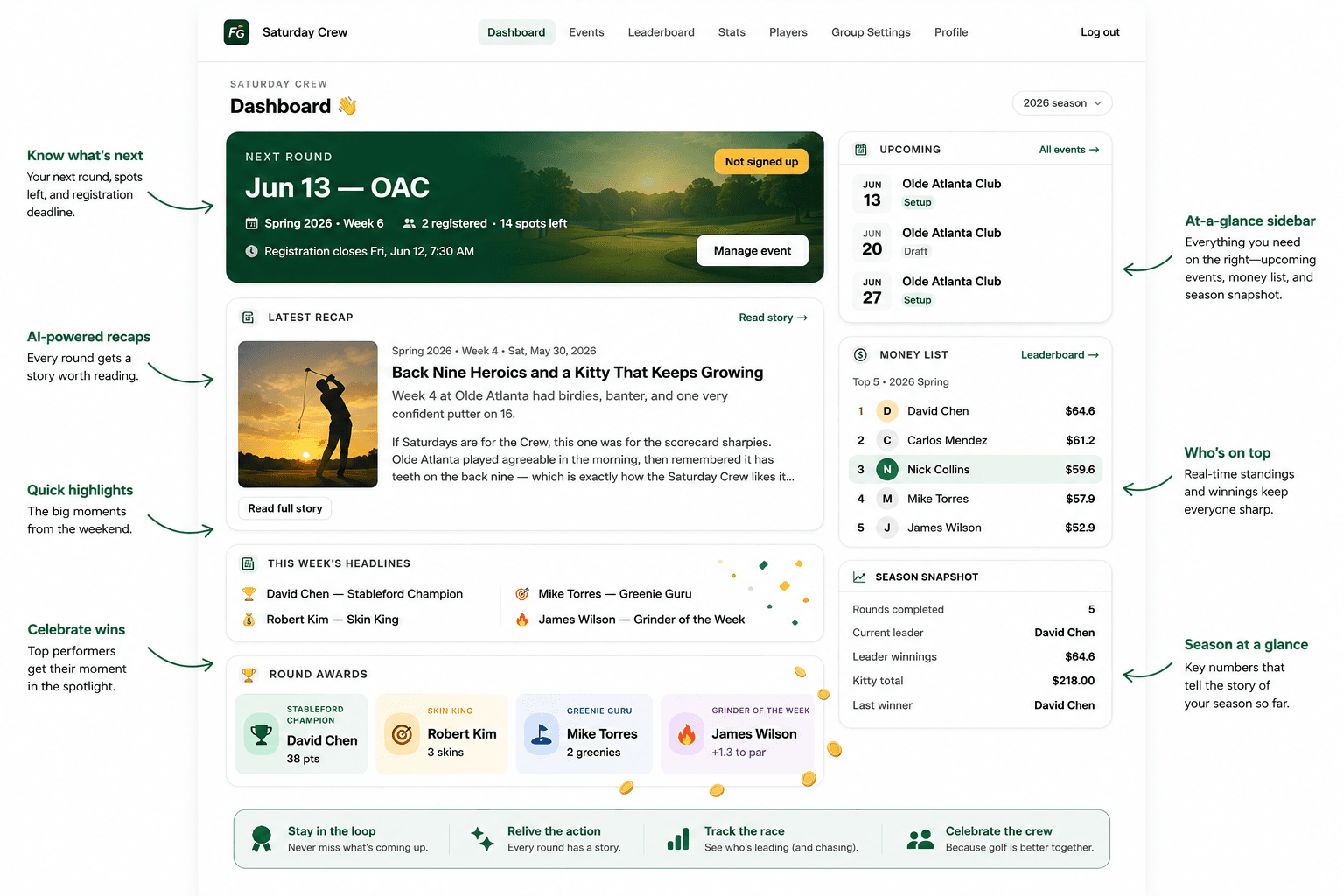Viewport: 1344px width, 896px height.
Task: Click David Chen's avatar letter D
Action: click(887, 411)
